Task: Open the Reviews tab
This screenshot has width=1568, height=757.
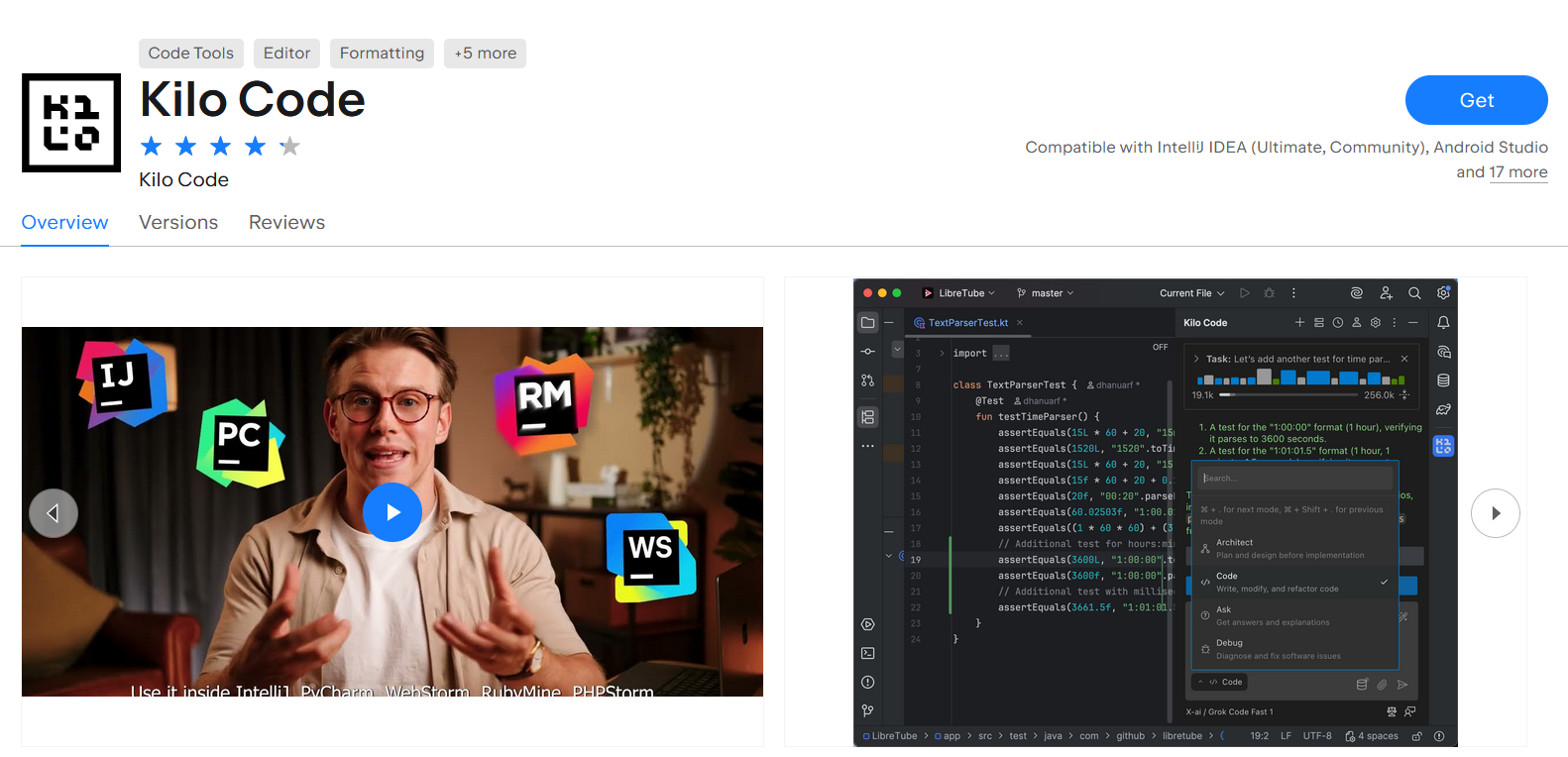Action: [x=286, y=223]
